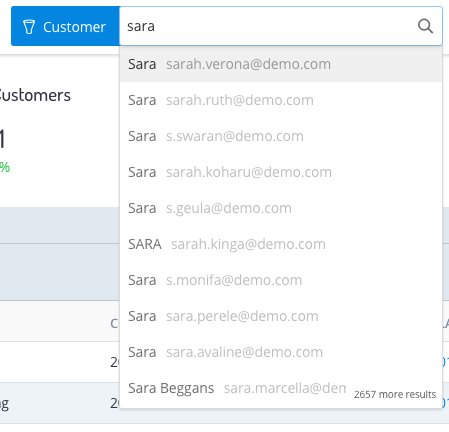
Task: Choose the sara.avaline@demo.com entry
Action: 281,352
